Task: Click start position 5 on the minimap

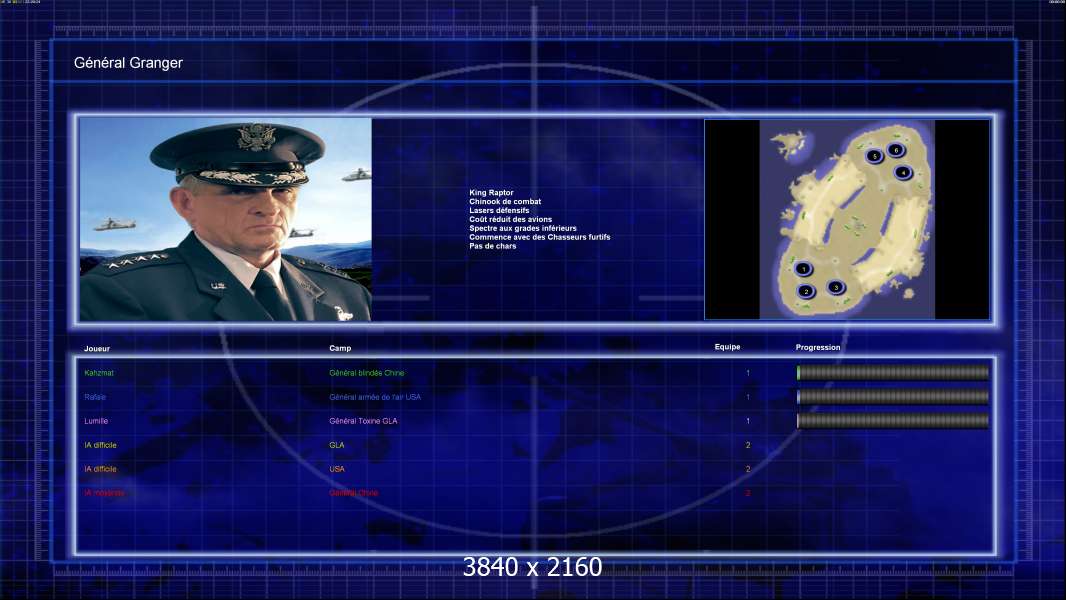Action: tap(874, 156)
